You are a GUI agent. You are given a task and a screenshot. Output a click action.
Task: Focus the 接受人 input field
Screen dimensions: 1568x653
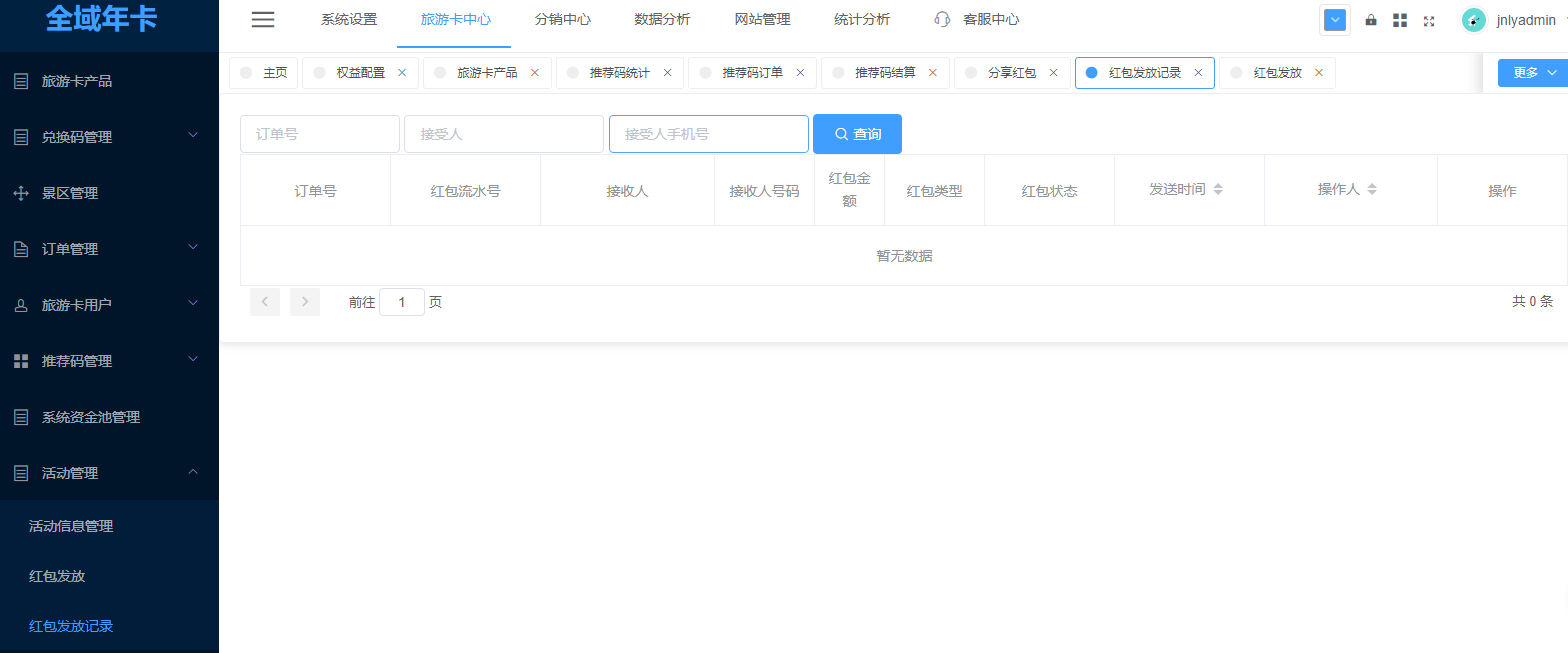click(x=504, y=134)
